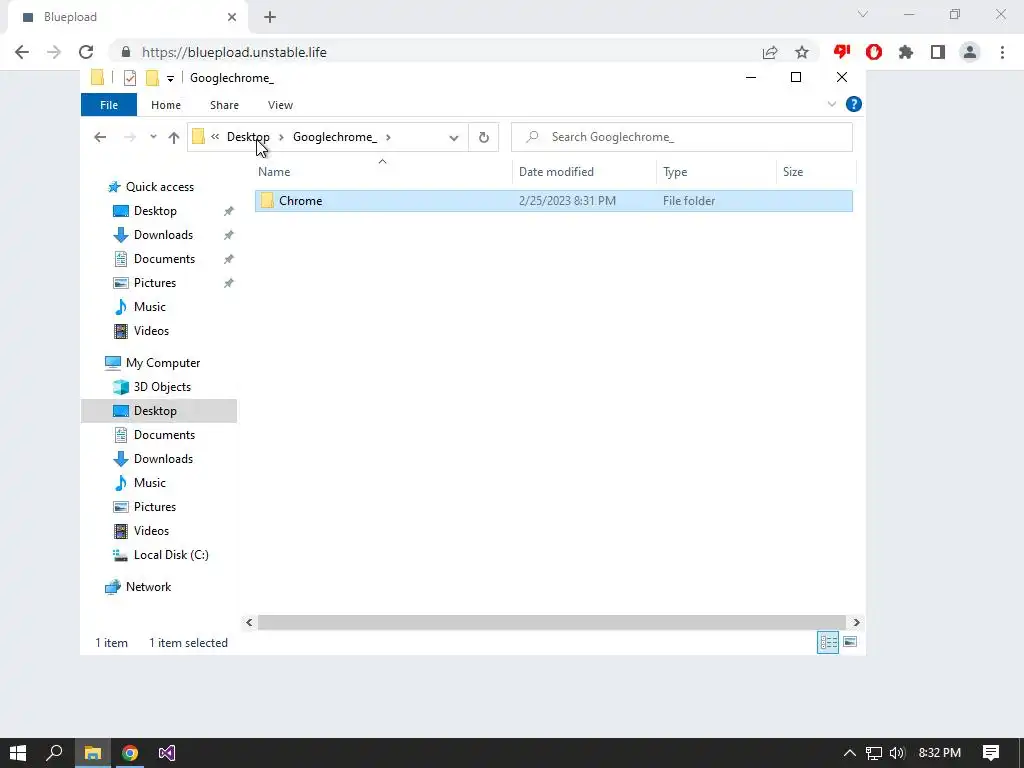Open pinned Desktop under Quick access
Image resolution: width=1024 pixels, height=768 pixels.
tap(155, 211)
